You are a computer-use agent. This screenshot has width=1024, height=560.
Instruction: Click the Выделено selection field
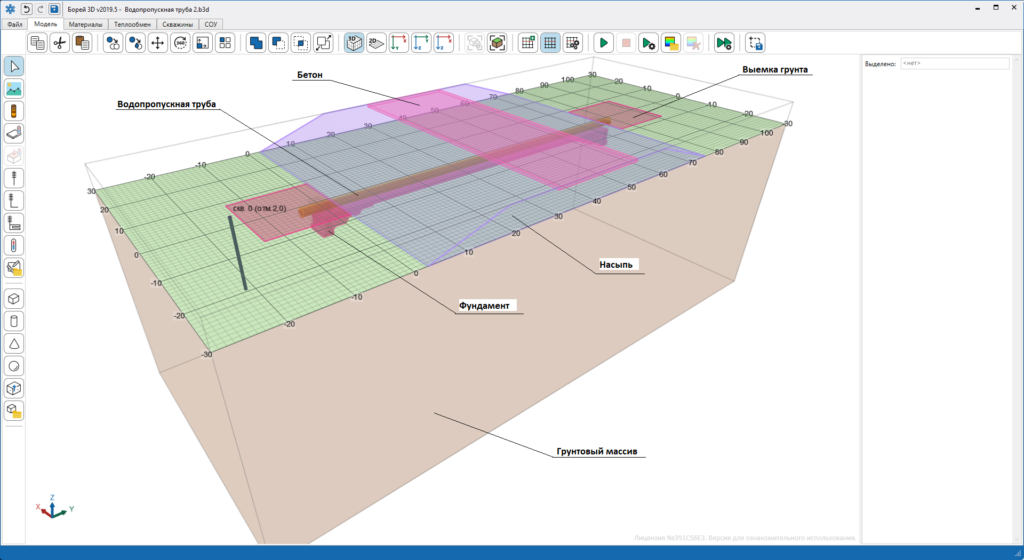(x=955, y=63)
